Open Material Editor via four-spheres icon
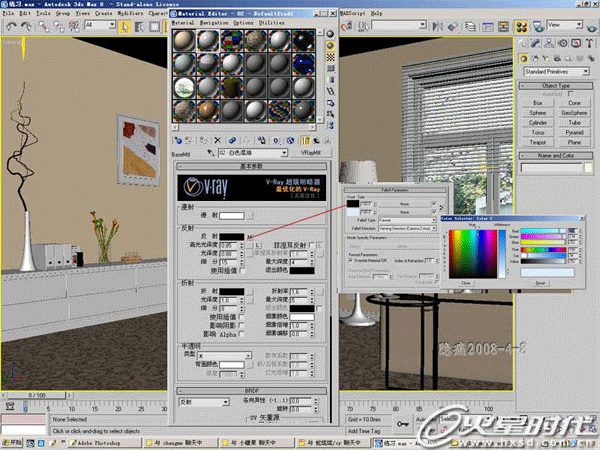Image resolution: width=600 pixels, height=450 pixels. 522,26
